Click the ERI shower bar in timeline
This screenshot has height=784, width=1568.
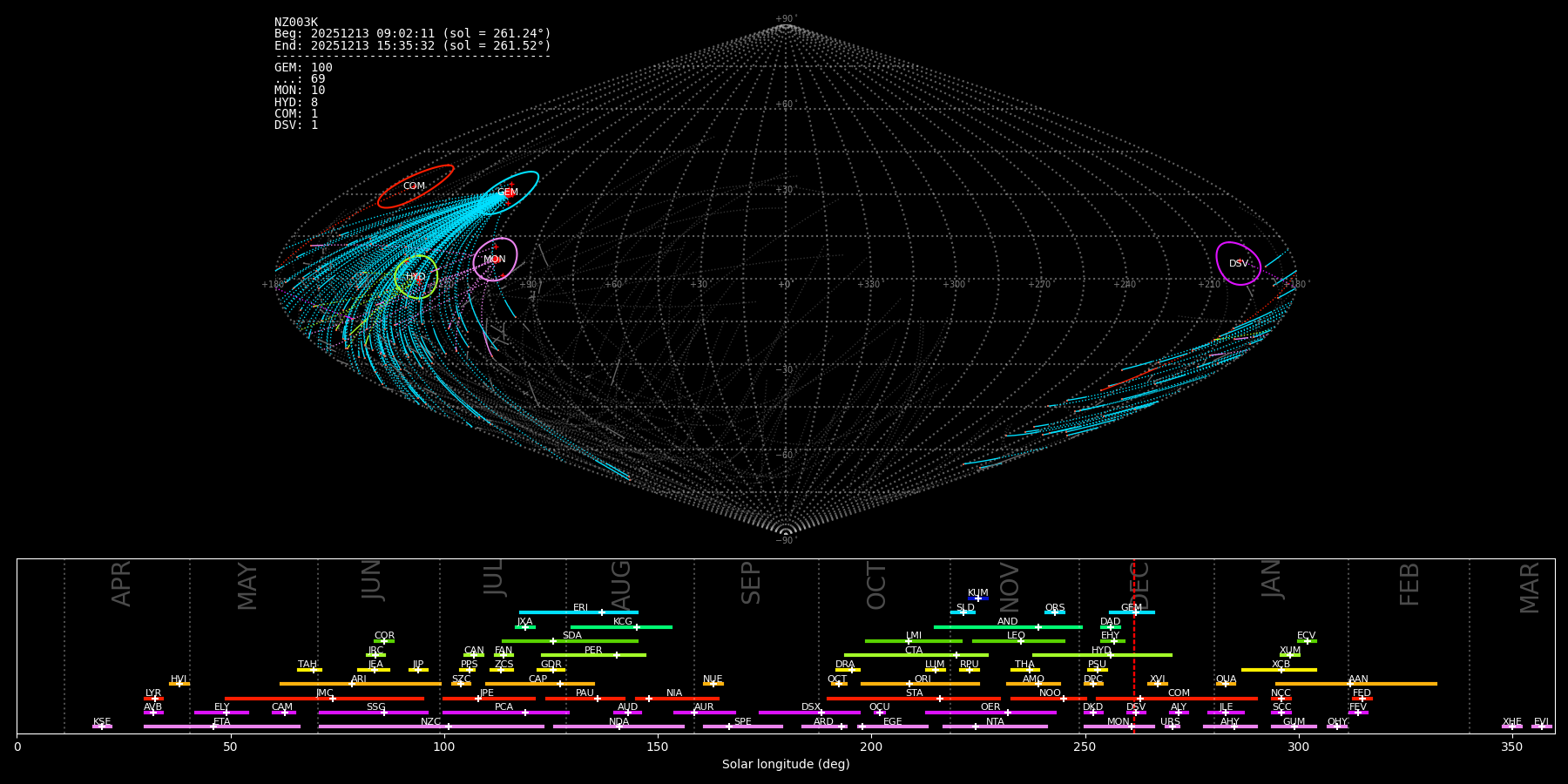[x=578, y=612]
